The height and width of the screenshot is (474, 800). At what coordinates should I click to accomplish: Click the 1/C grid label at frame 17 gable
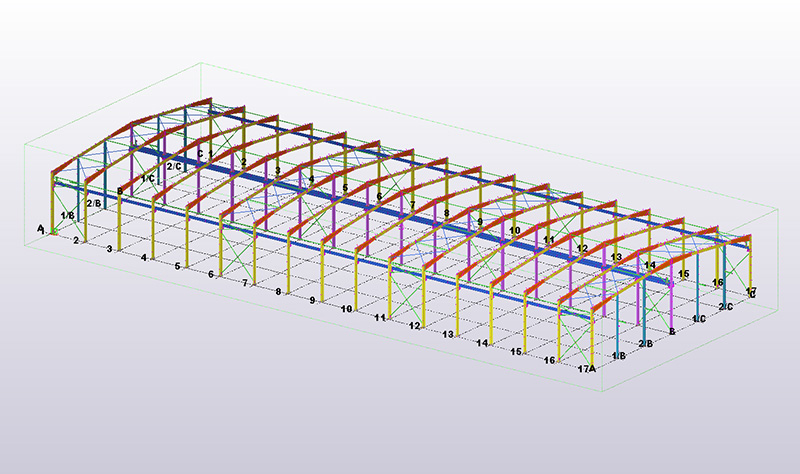pyautogui.click(x=699, y=319)
